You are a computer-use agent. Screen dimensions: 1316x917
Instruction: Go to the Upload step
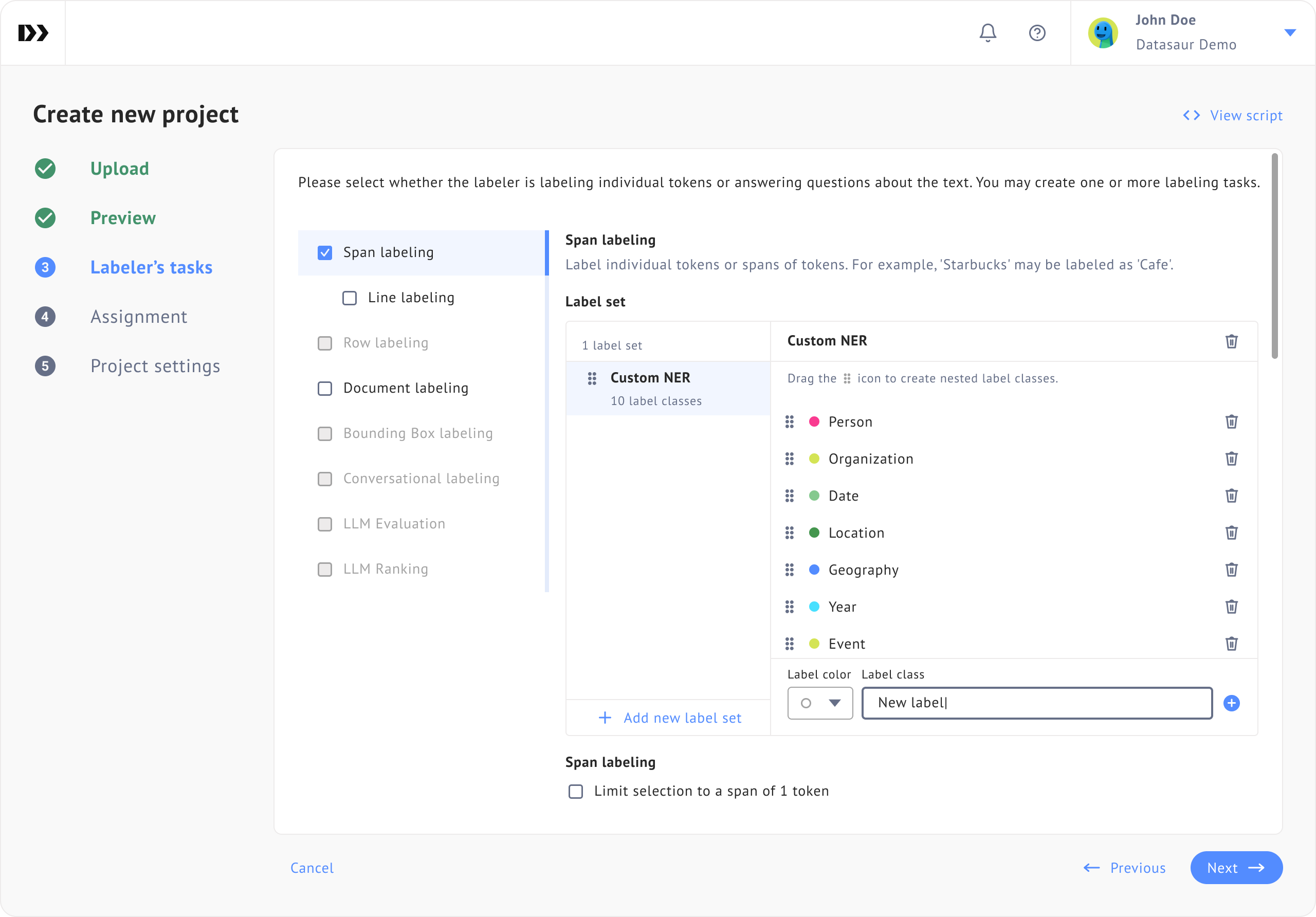119,169
